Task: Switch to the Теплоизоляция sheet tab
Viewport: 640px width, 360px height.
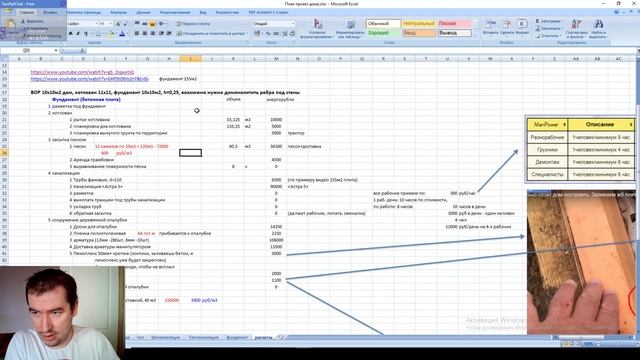Action: click(x=203, y=338)
